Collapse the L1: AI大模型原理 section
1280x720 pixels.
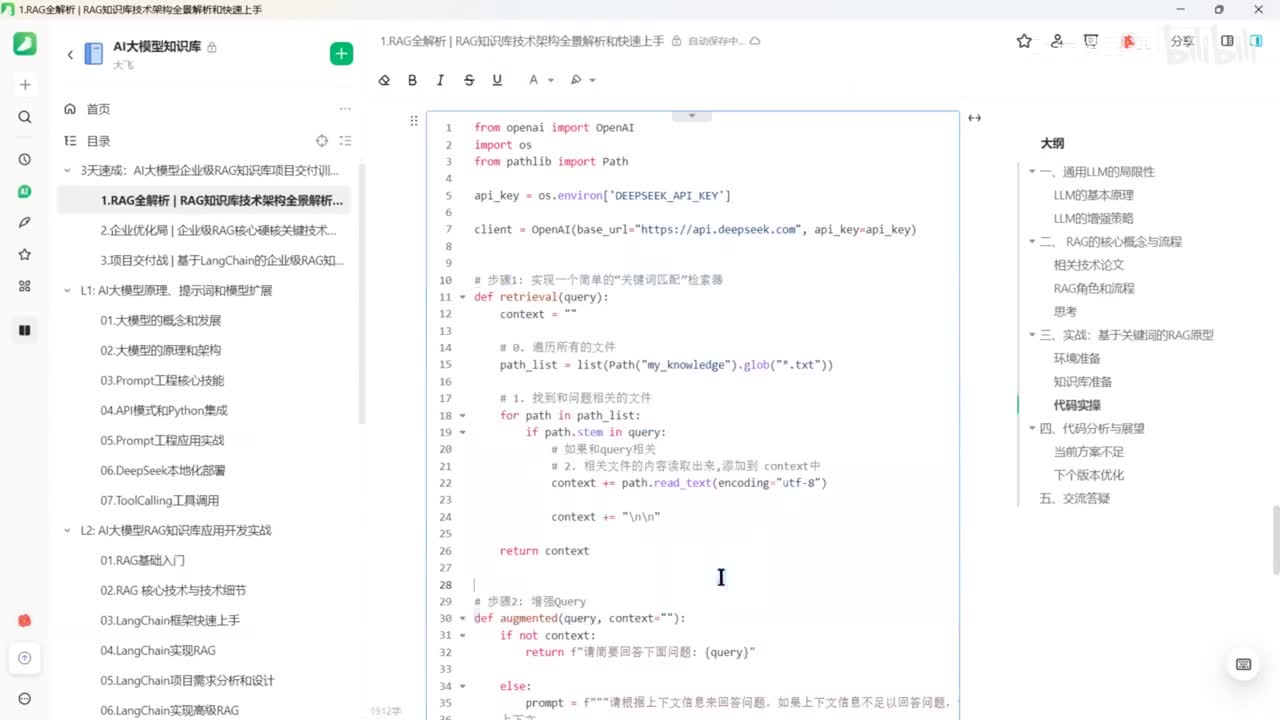click(x=67, y=291)
